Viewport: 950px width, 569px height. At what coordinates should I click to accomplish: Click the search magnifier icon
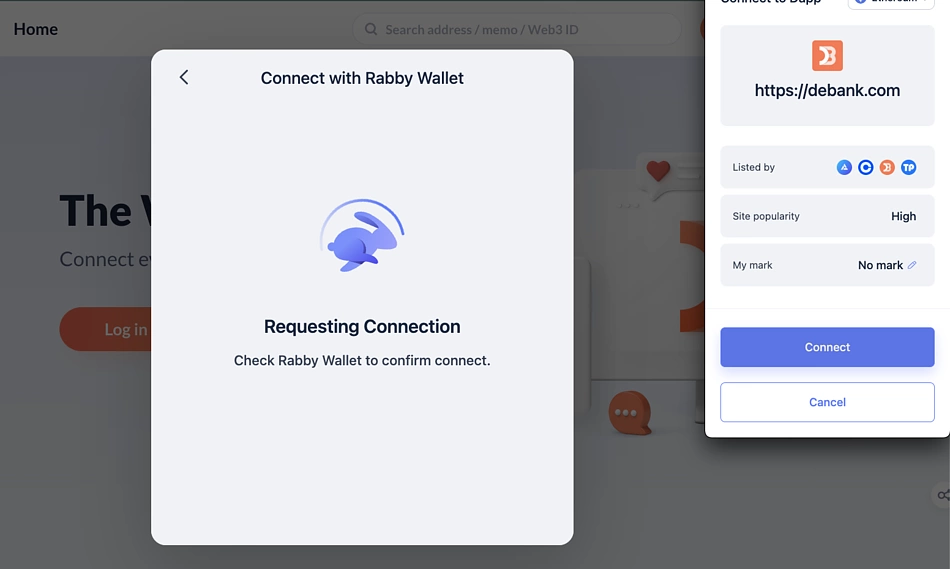371,29
